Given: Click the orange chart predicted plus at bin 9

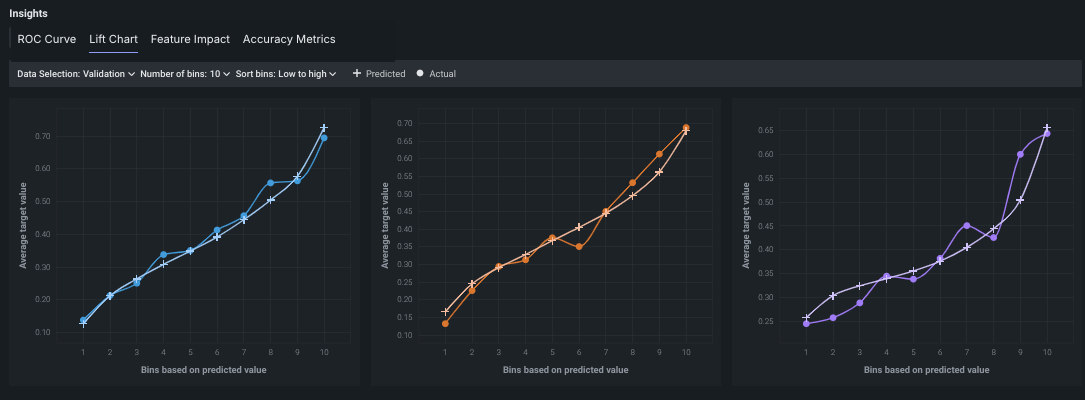Looking at the screenshot, I should click(x=659, y=172).
